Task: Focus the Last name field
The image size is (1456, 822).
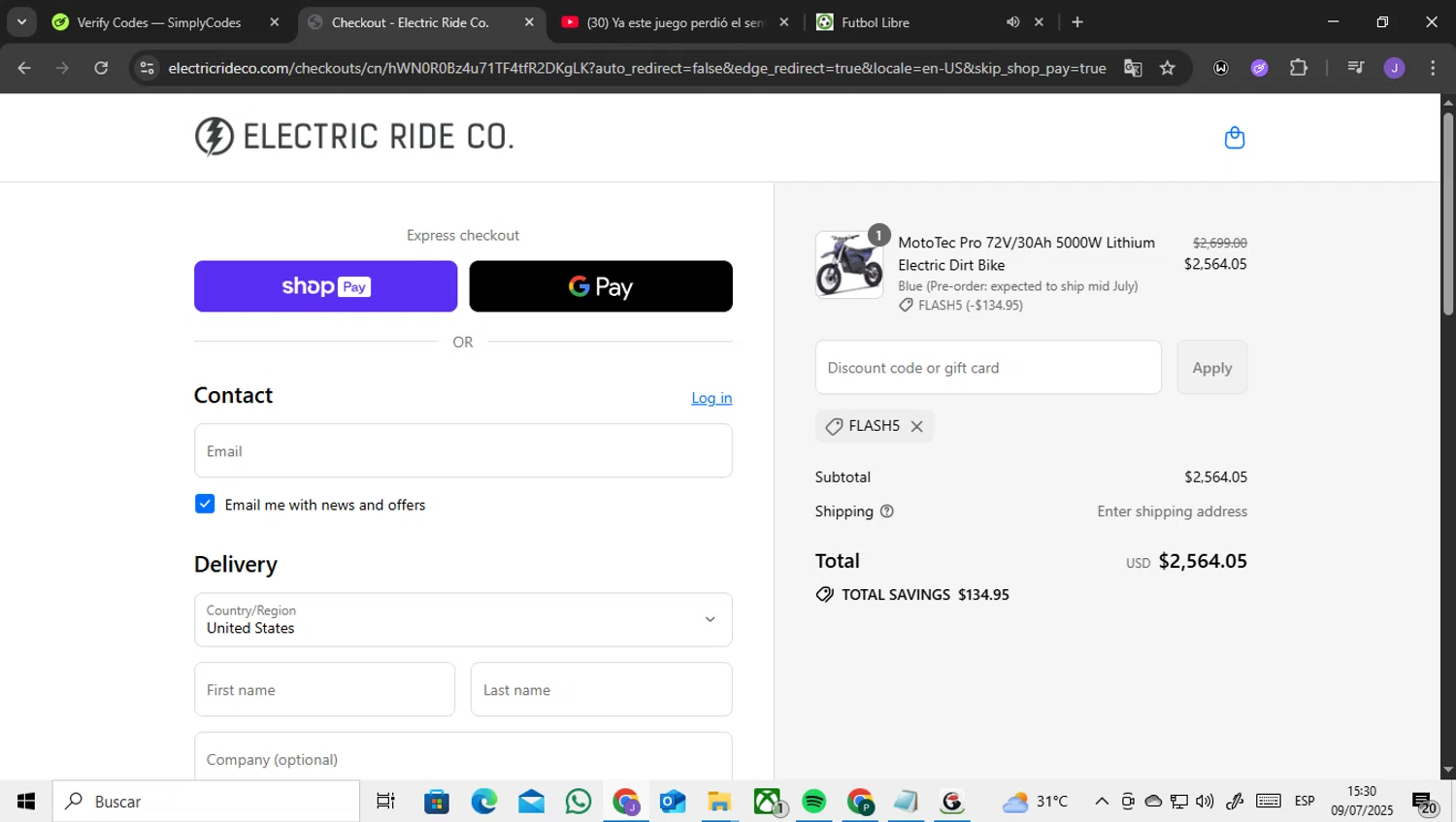Action: click(x=602, y=689)
